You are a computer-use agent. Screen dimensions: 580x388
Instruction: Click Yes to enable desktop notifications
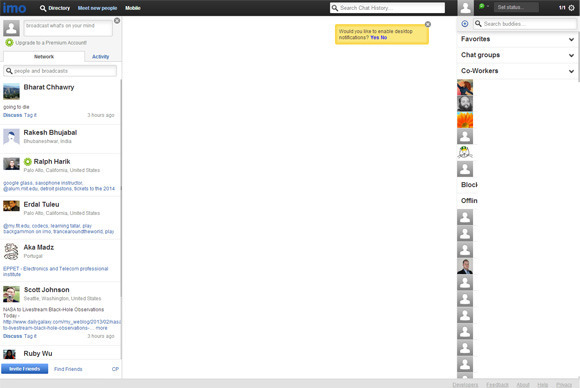coord(374,37)
